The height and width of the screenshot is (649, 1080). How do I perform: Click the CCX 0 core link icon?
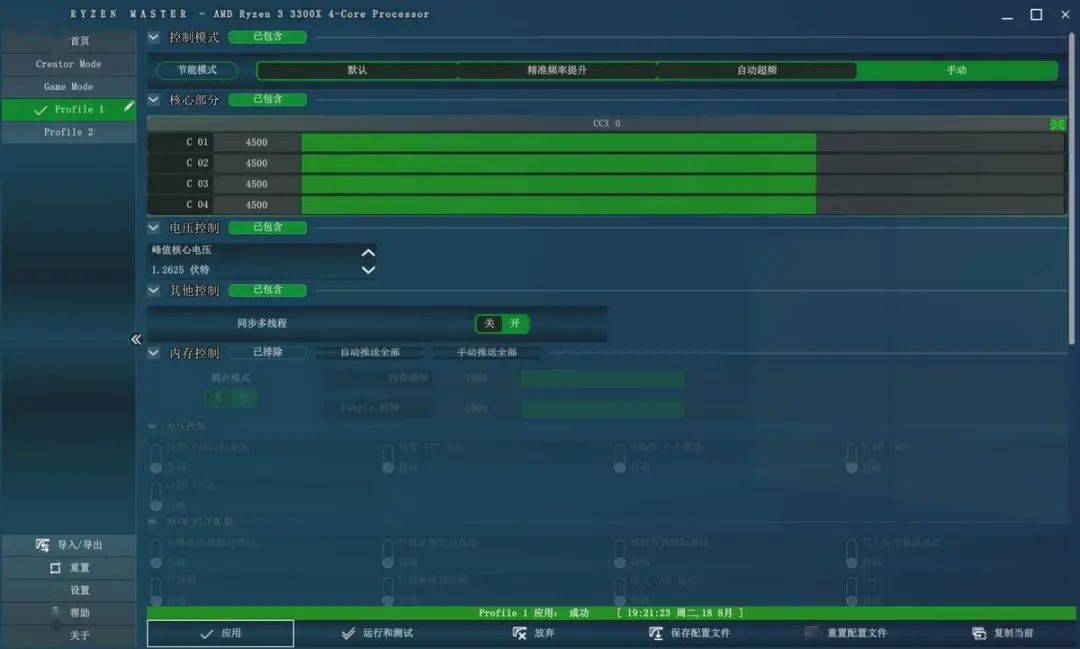[1057, 124]
